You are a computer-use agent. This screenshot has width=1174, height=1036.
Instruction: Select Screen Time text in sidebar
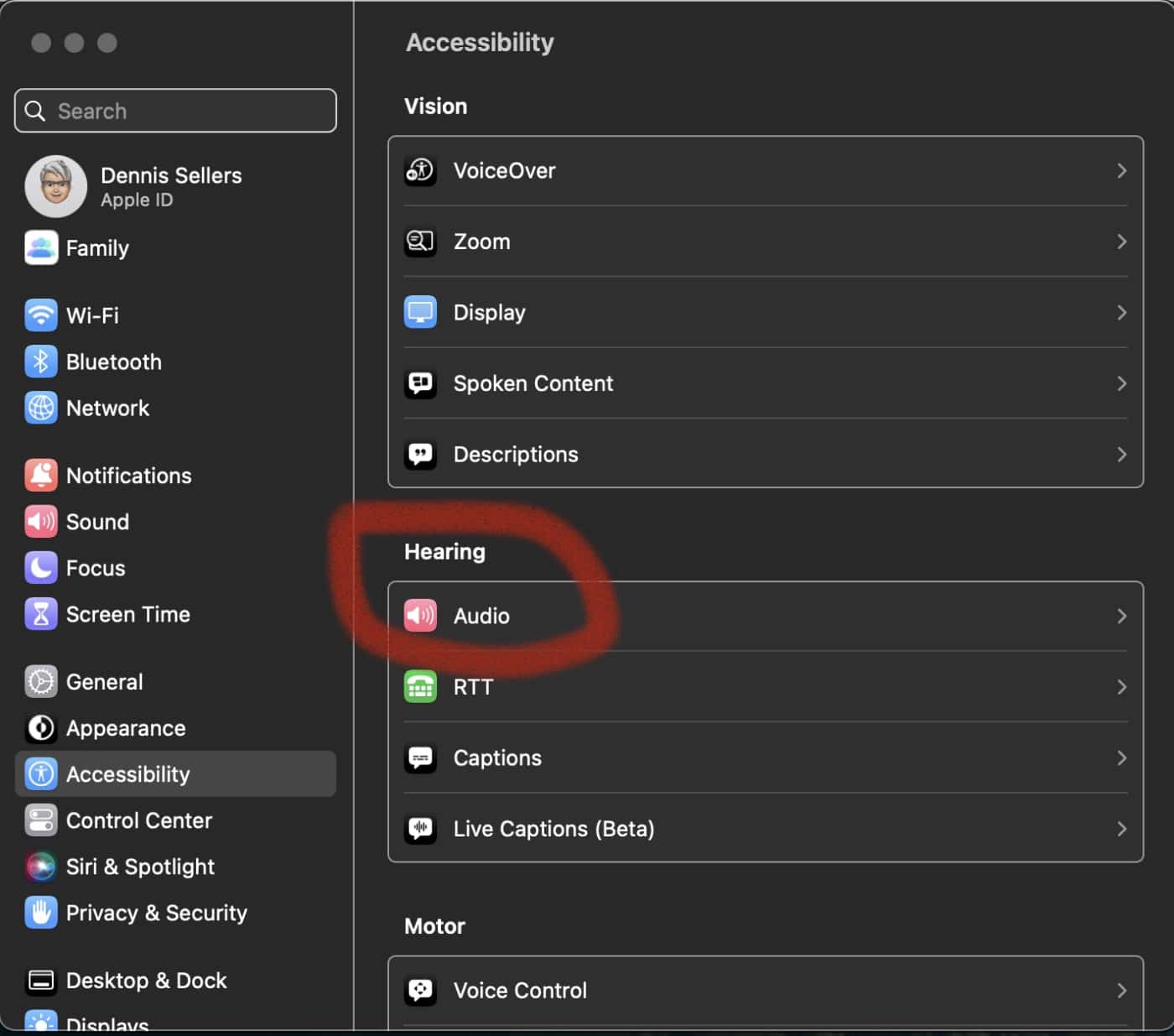(x=128, y=614)
